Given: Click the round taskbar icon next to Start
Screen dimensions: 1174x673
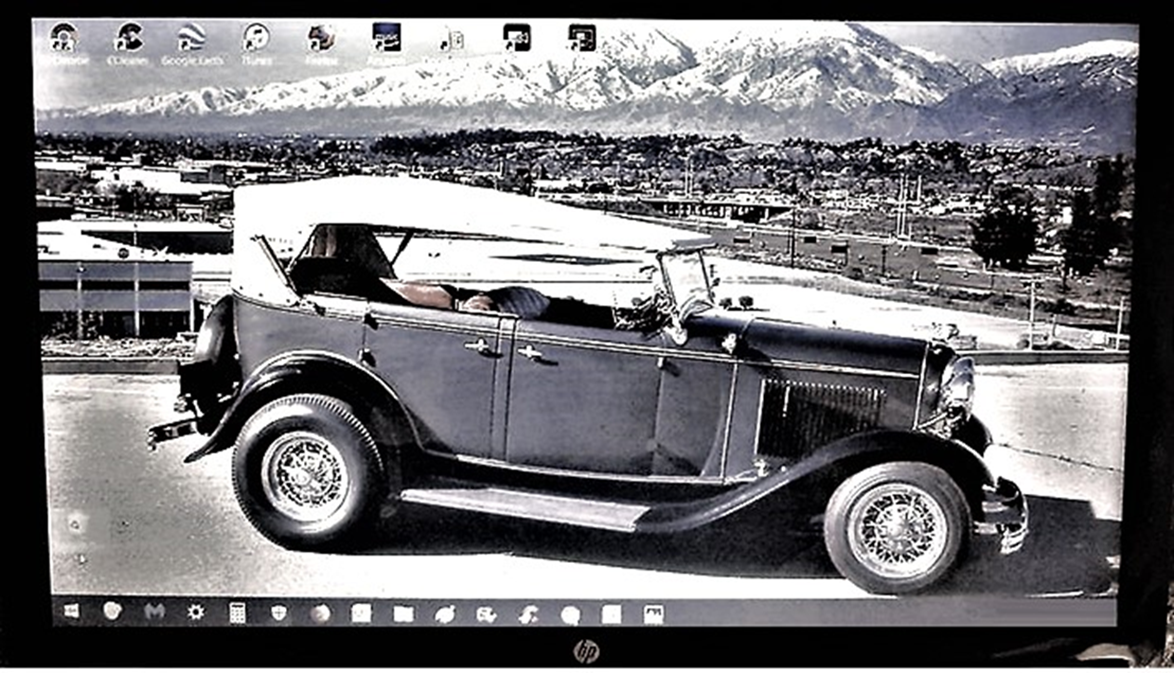Looking at the screenshot, I should click(x=112, y=611).
